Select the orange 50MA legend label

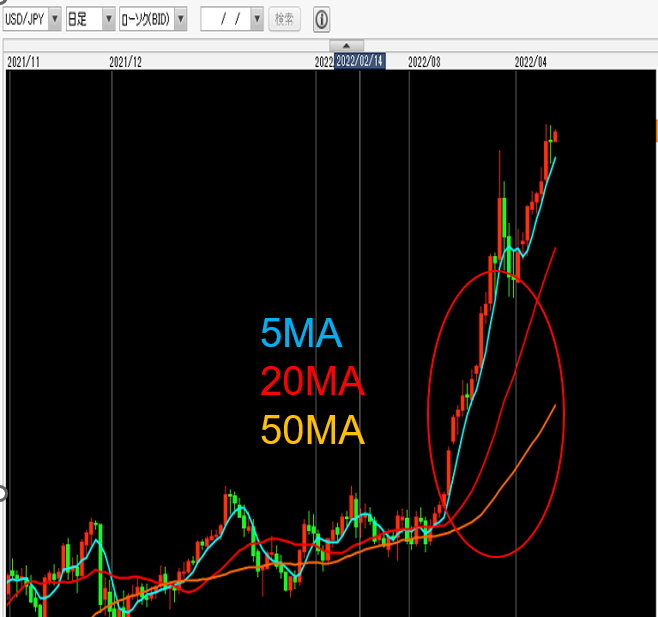312,430
